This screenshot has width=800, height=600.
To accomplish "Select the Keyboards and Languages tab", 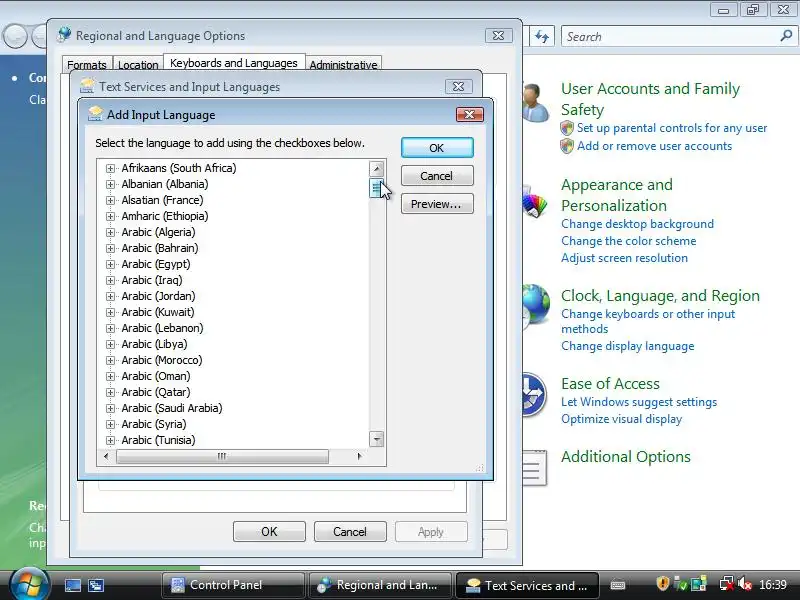I will [x=234, y=63].
